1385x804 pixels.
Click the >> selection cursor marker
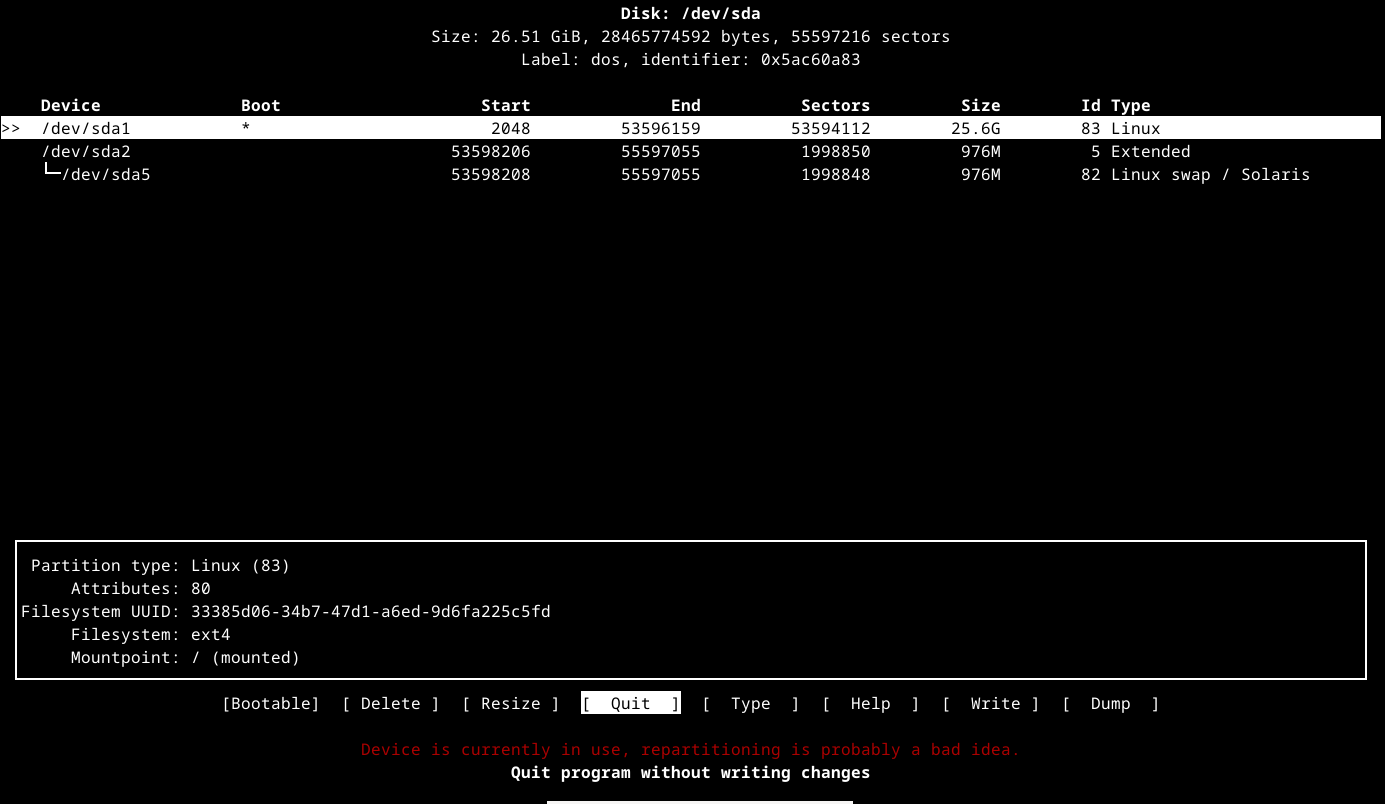point(11,129)
